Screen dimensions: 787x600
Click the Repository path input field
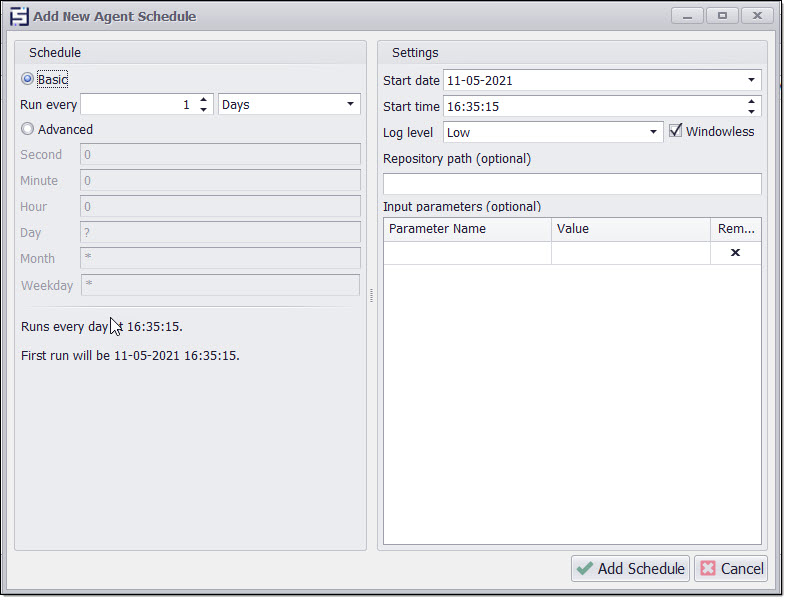[x=572, y=184]
